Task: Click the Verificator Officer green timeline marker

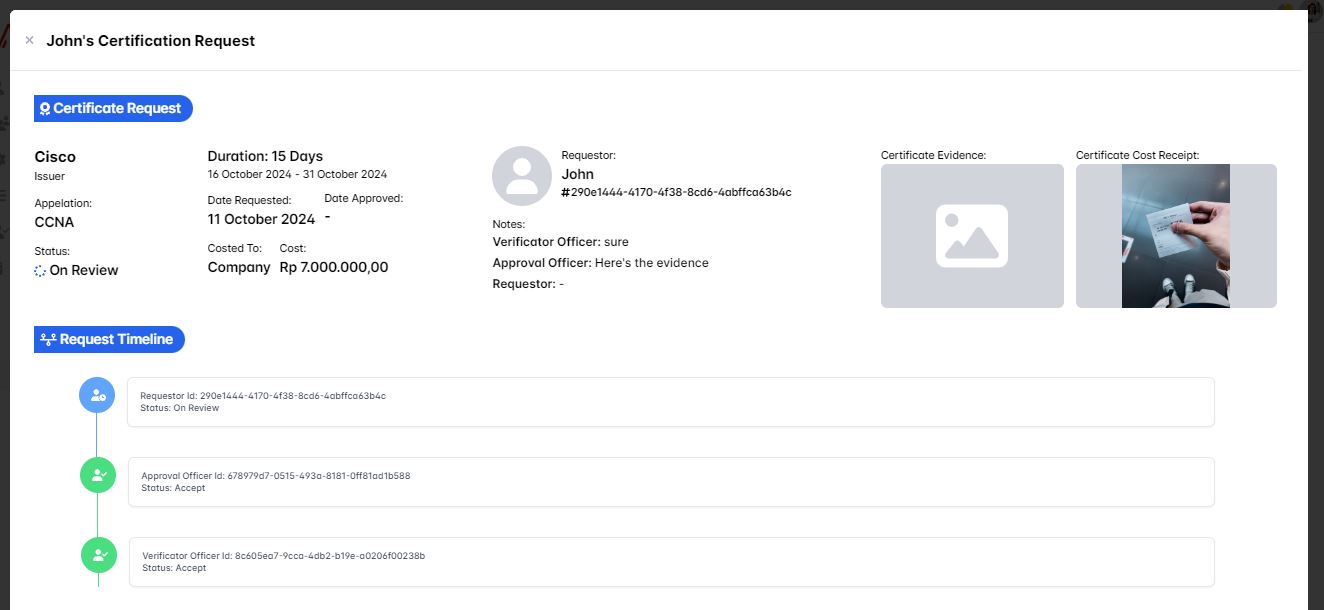Action: [98, 555]
